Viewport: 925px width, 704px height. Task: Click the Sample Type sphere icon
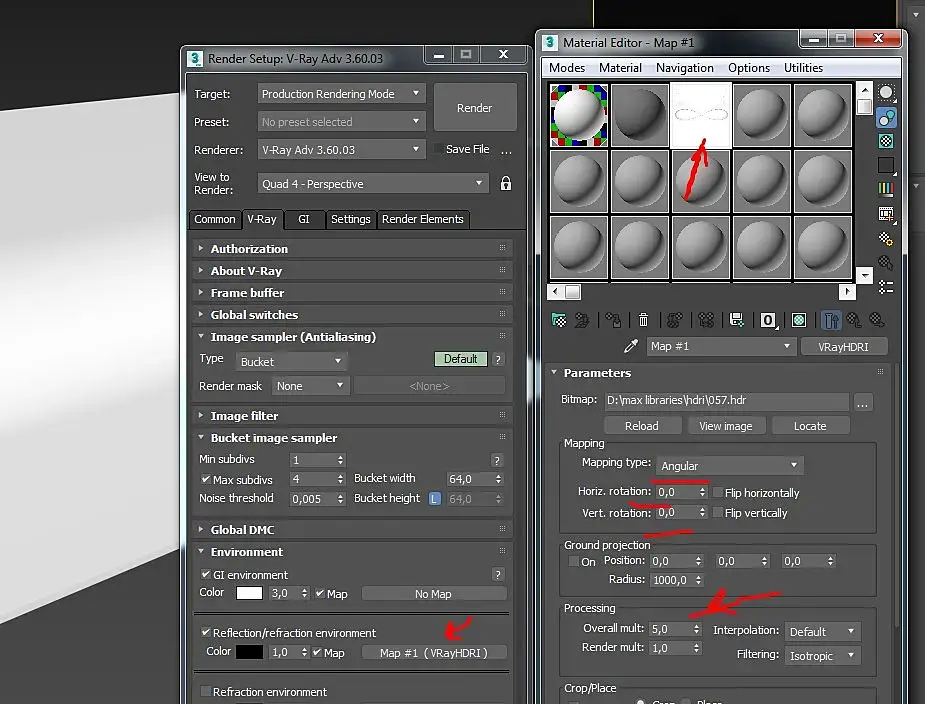(x=886, y=93)
